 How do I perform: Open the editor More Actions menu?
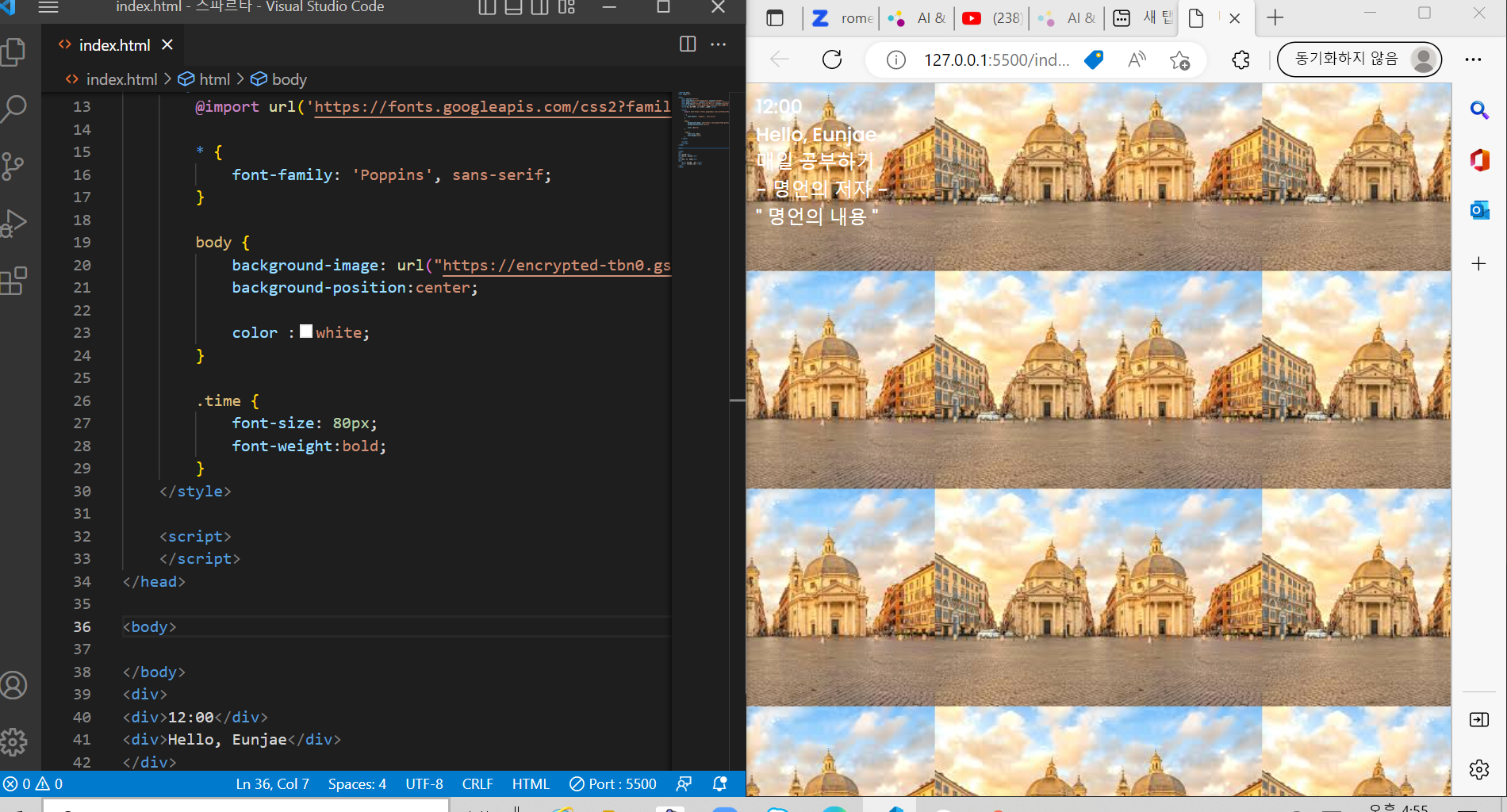tap(719, 44)
